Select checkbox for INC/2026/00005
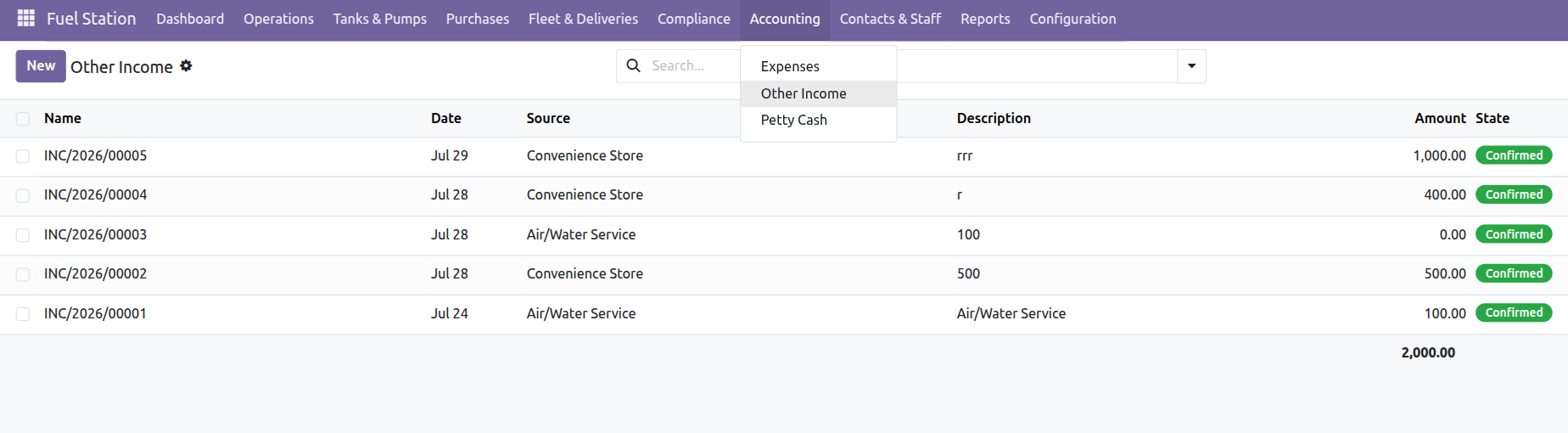Image resolution: width=1568 pixels, height=433 pixels. tap(23, 156)
